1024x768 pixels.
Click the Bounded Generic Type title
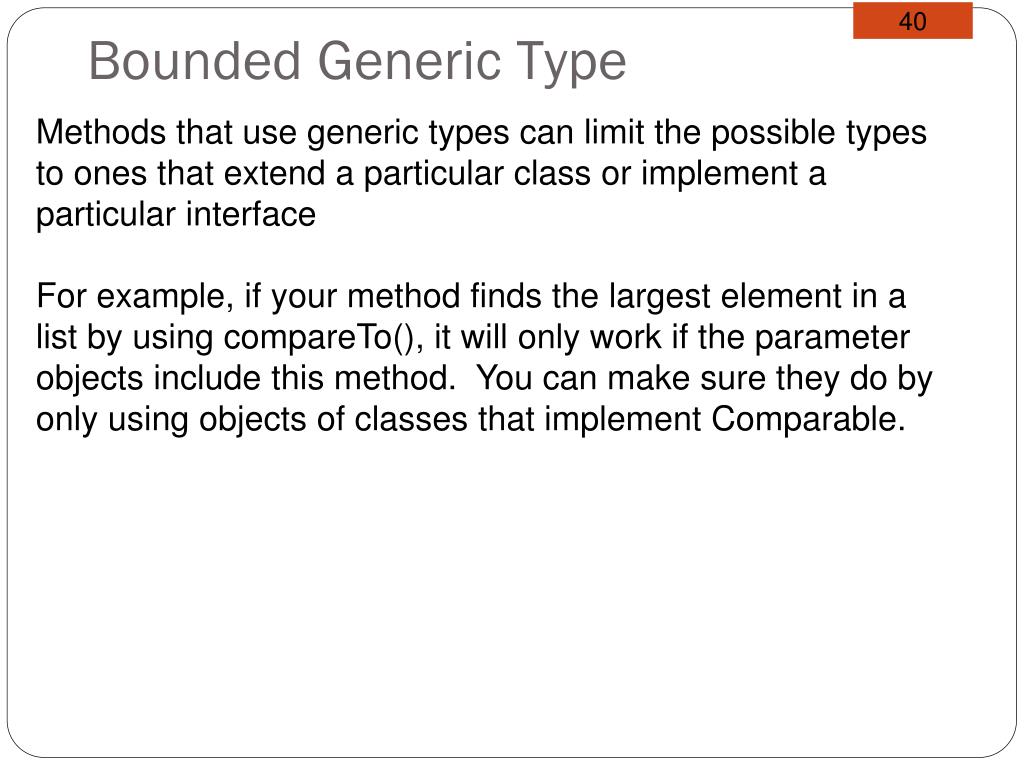(357, 62)
